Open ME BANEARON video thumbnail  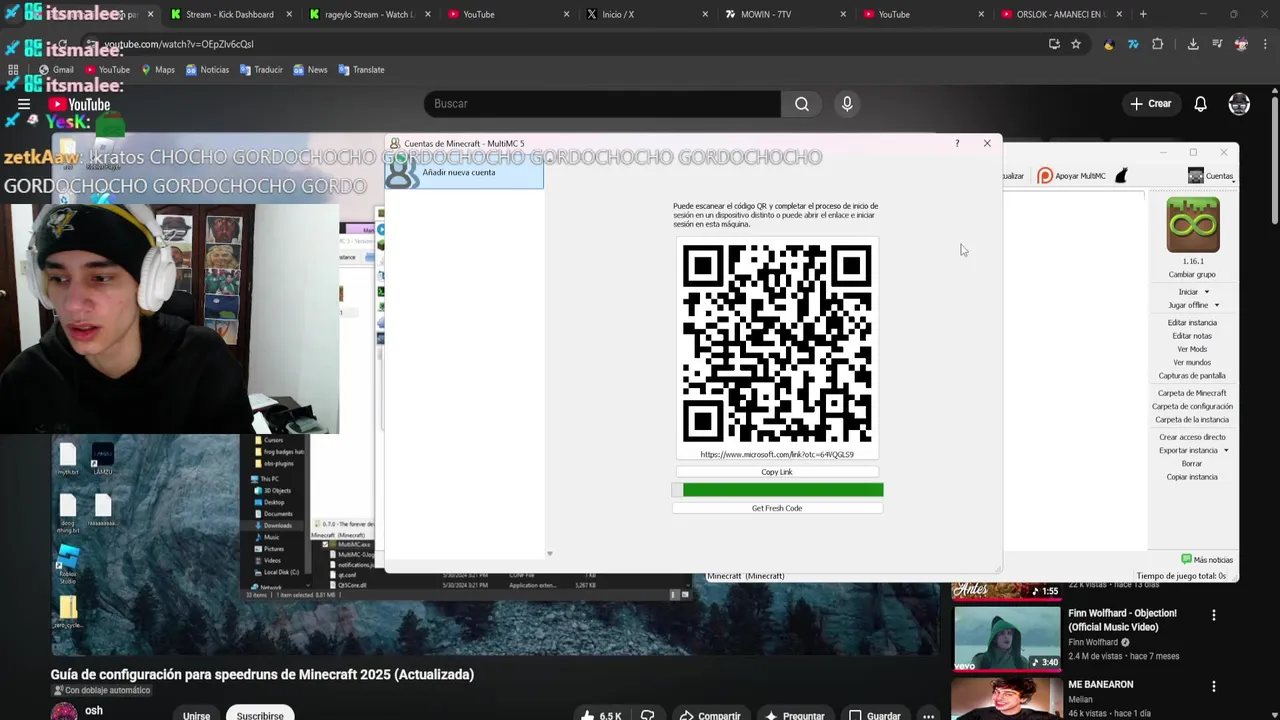coord(1007,699)
